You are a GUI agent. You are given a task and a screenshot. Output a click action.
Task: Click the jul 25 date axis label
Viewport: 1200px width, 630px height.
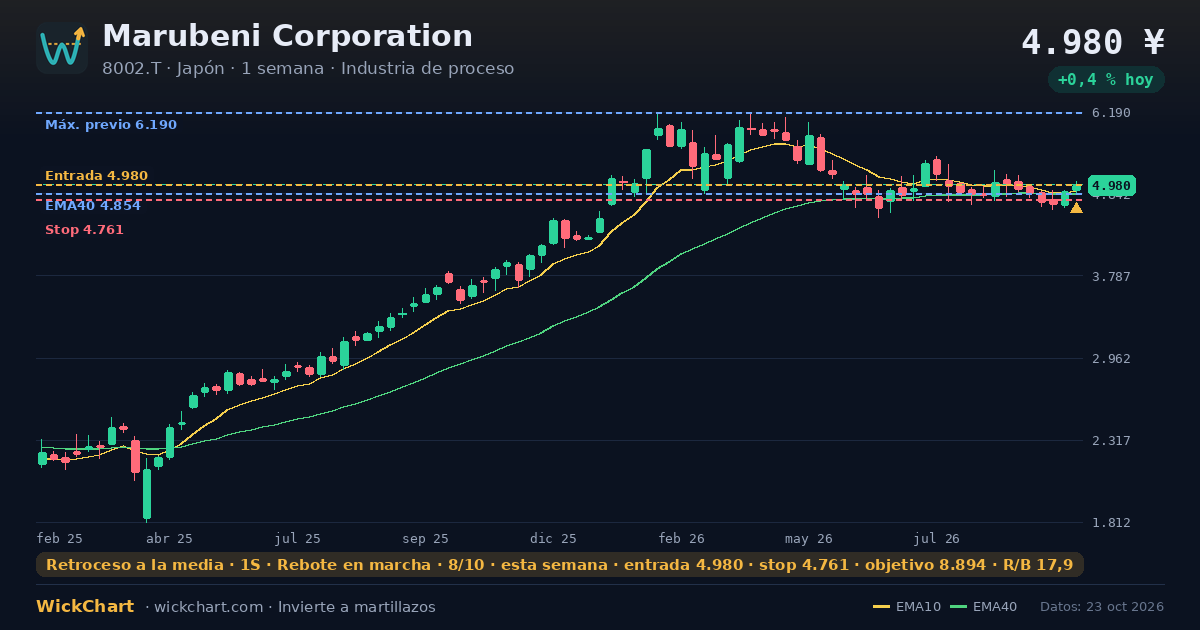click(x=298, y=539)
